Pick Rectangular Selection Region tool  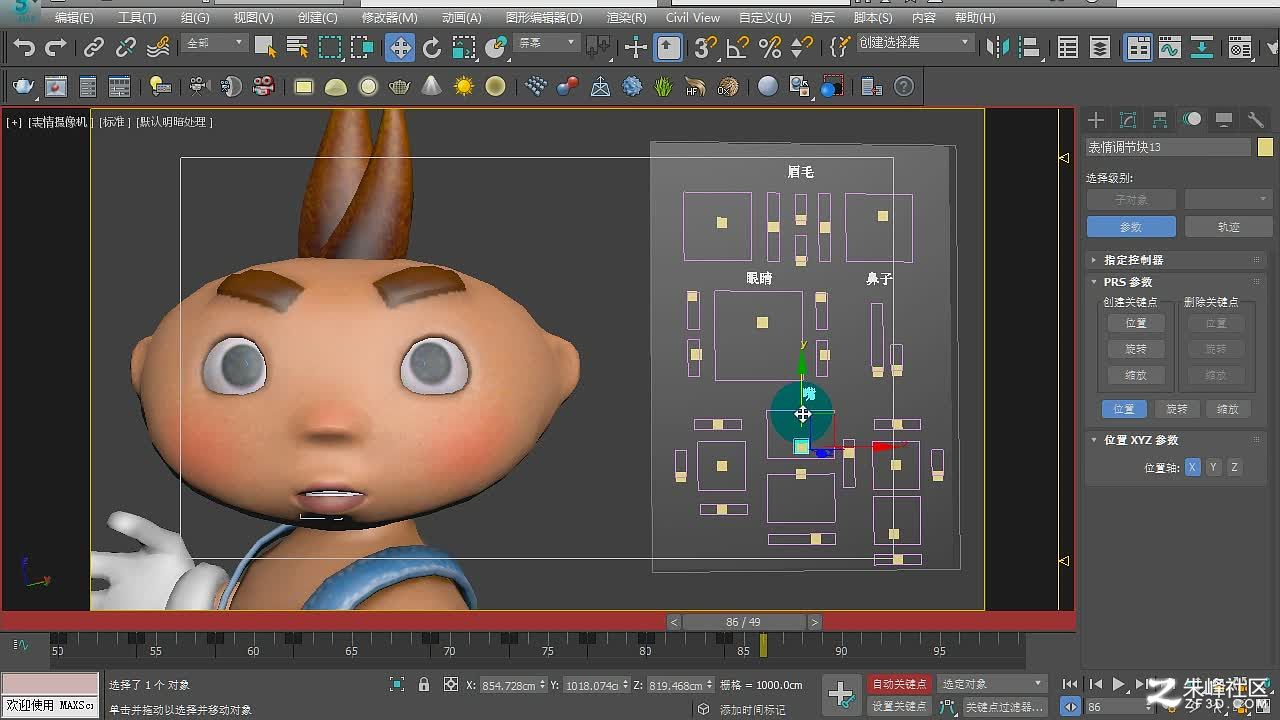(x=330, y=47)
